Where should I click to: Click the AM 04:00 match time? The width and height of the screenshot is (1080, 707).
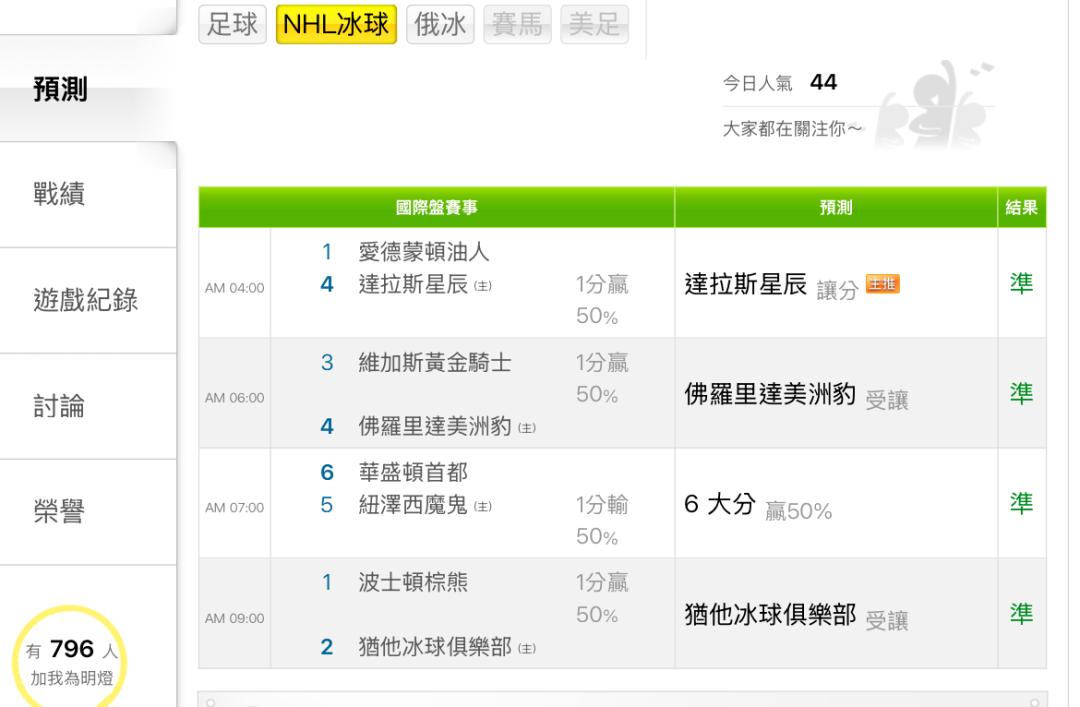tap(234, 288)
